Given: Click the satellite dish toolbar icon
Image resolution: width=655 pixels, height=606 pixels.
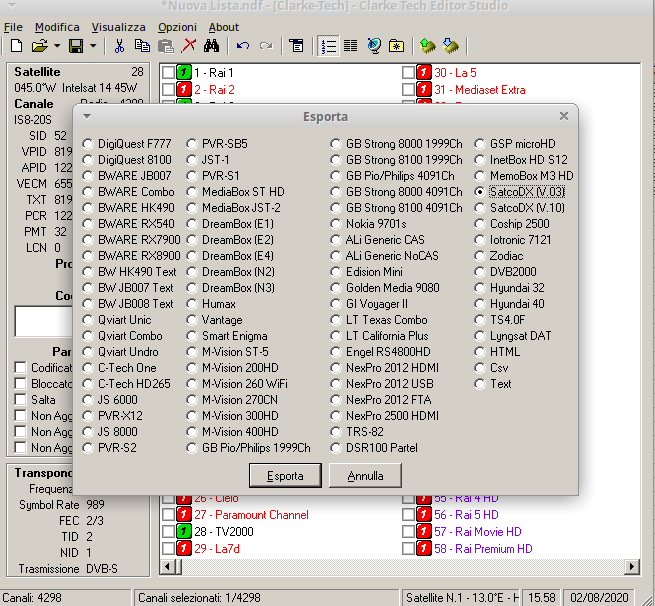Looking at the screenshot, I should point(374,46).
